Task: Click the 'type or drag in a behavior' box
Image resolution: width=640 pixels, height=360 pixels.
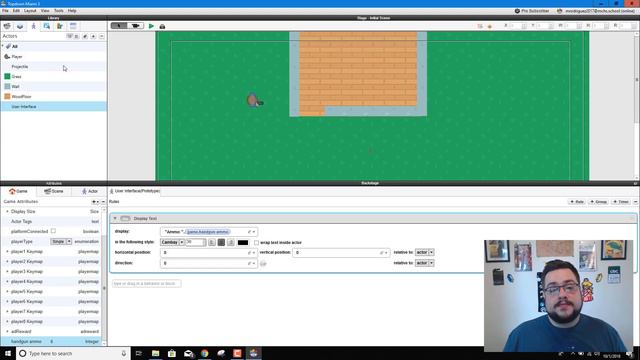Action: (x=147, y=283)
